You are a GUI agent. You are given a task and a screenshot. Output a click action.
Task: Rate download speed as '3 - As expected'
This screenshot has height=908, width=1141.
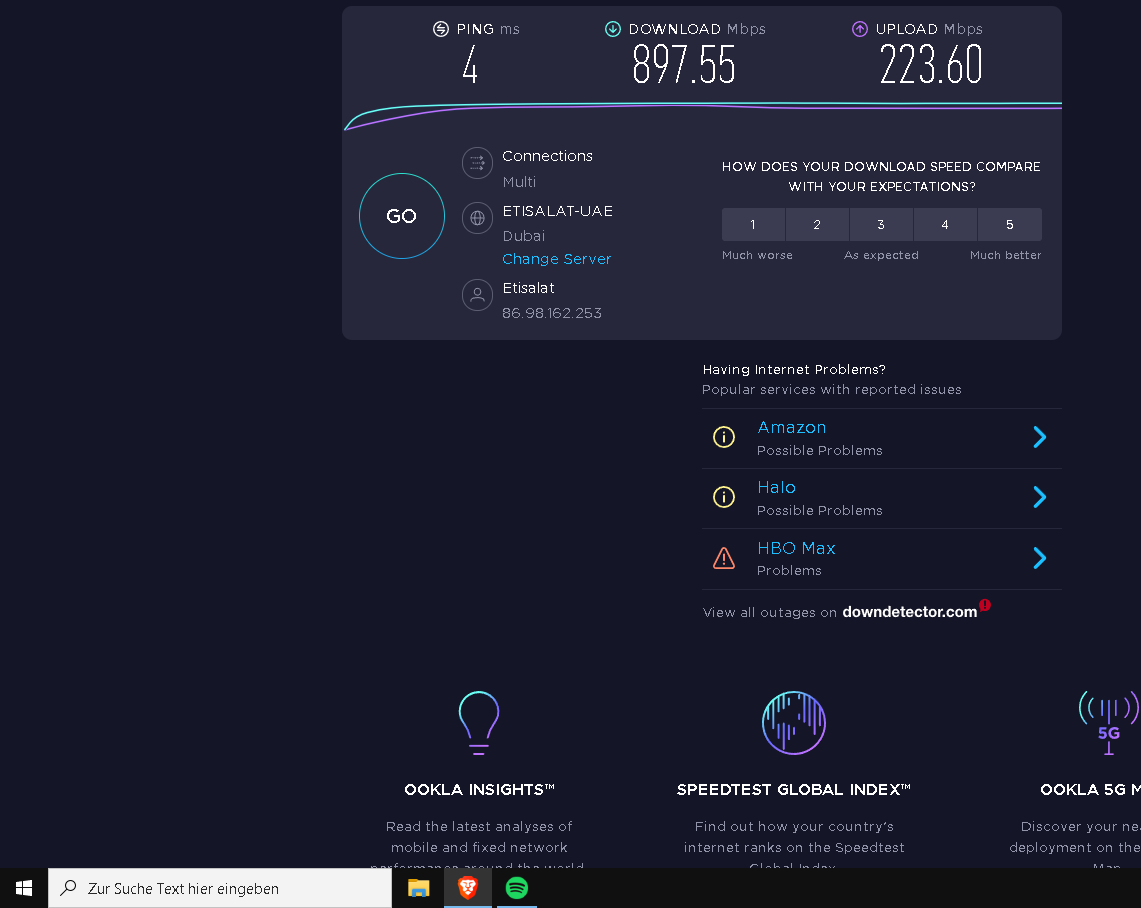pos(881,224)
